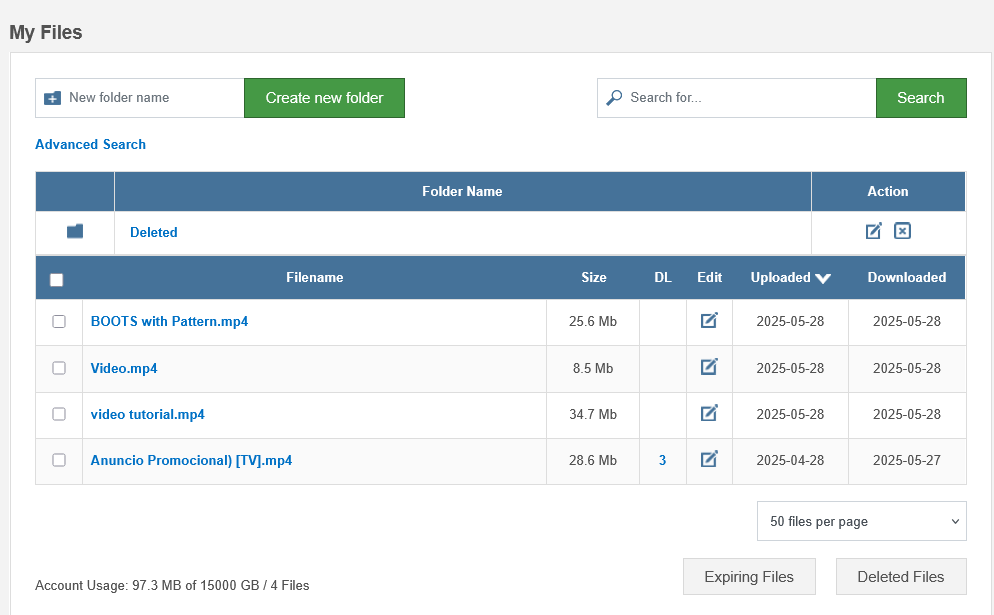
Task: Select checkbox for video tutorial.mp4
Action: point(59,414)
